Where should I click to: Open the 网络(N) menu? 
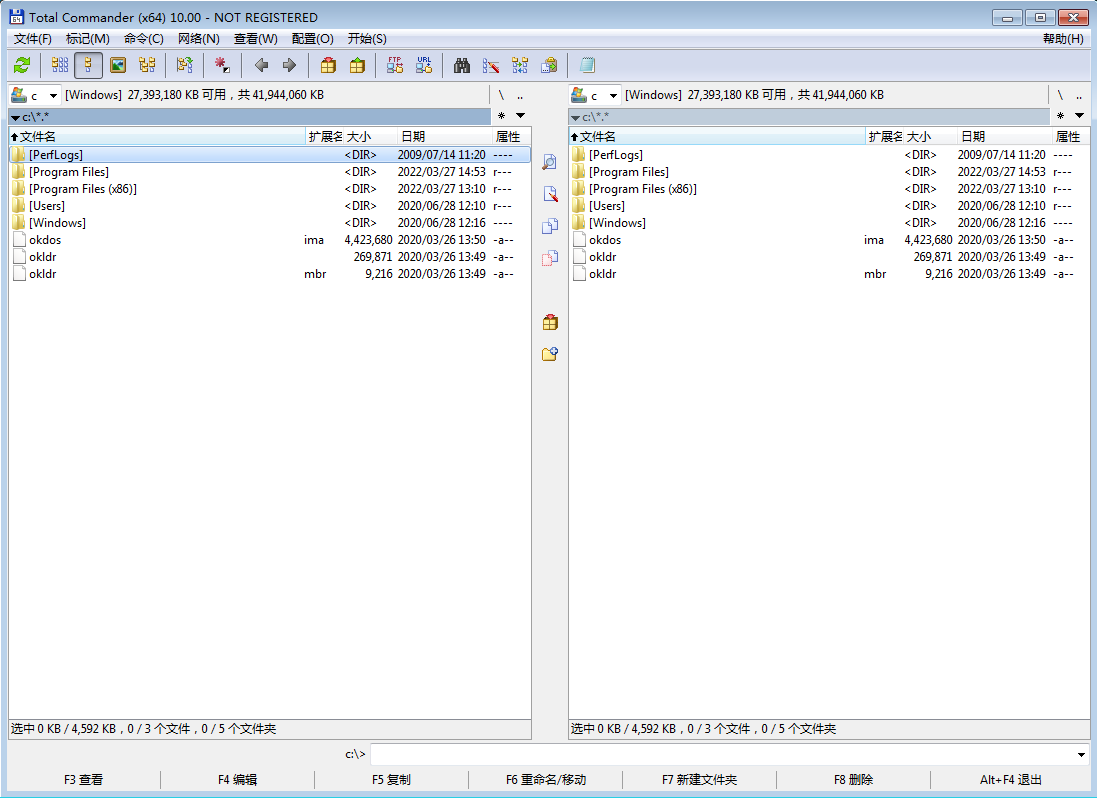coord(198,39)
